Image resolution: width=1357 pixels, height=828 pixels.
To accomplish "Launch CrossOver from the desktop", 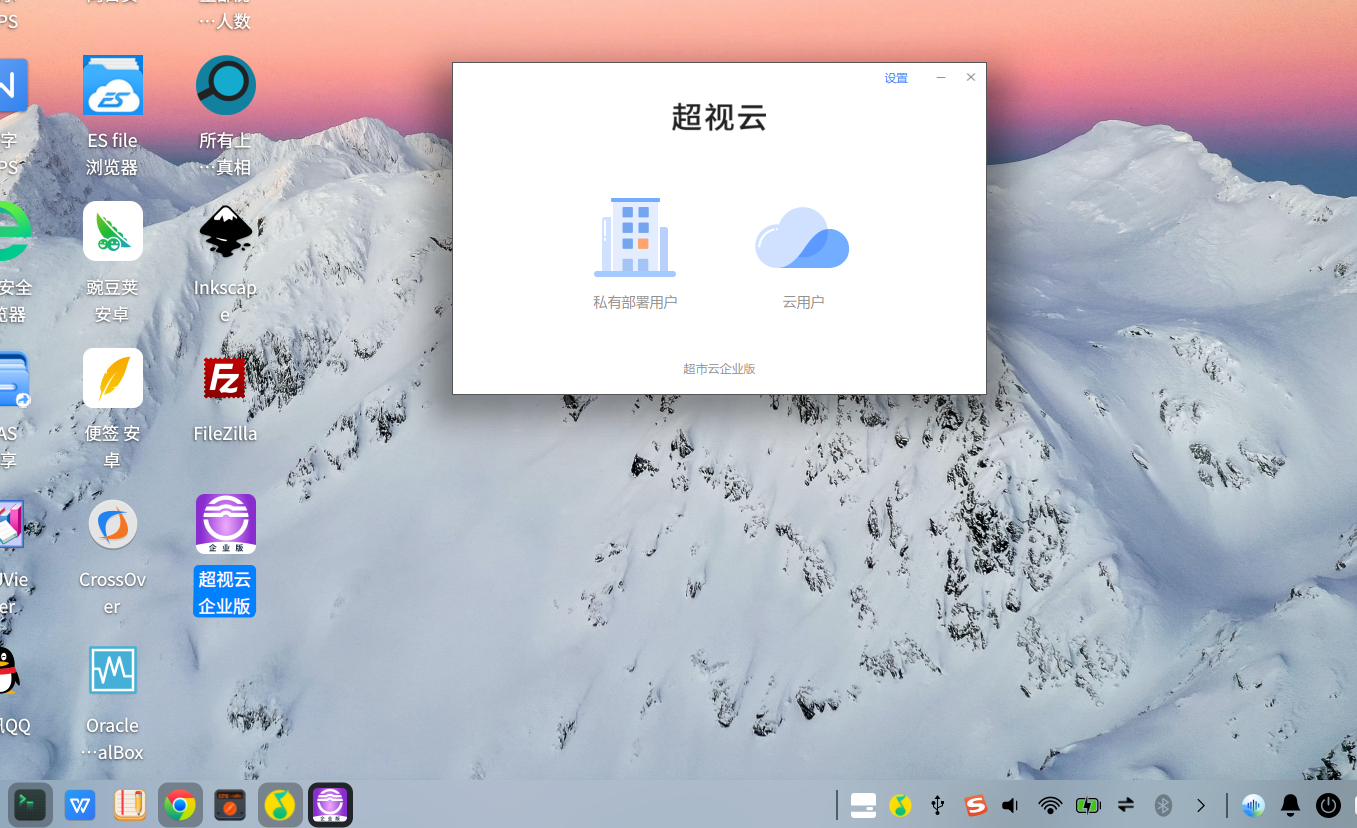I will [x=112, y=524].
